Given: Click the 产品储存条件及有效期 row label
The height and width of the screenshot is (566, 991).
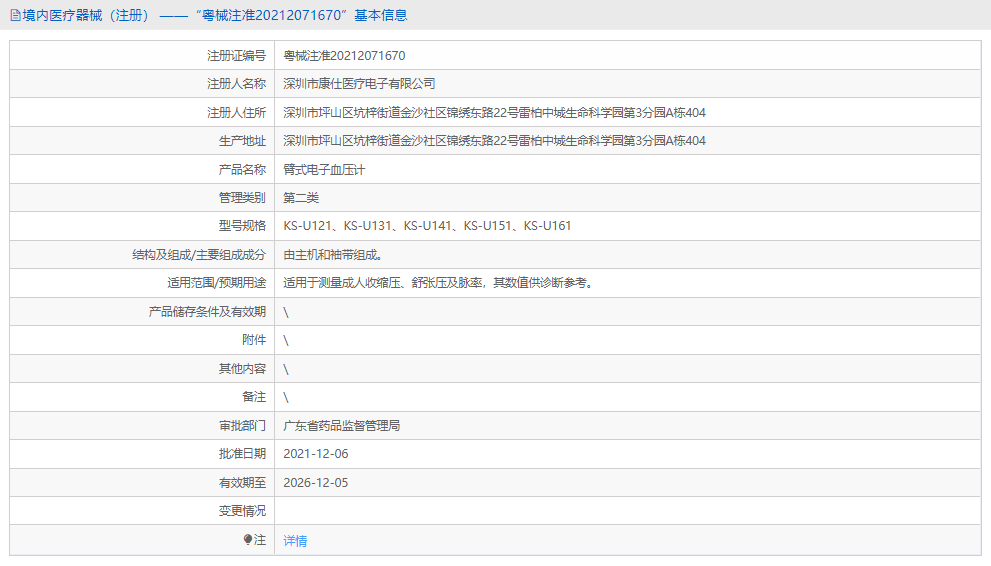Looking at the screenshot, I should (x=207, y=312).
